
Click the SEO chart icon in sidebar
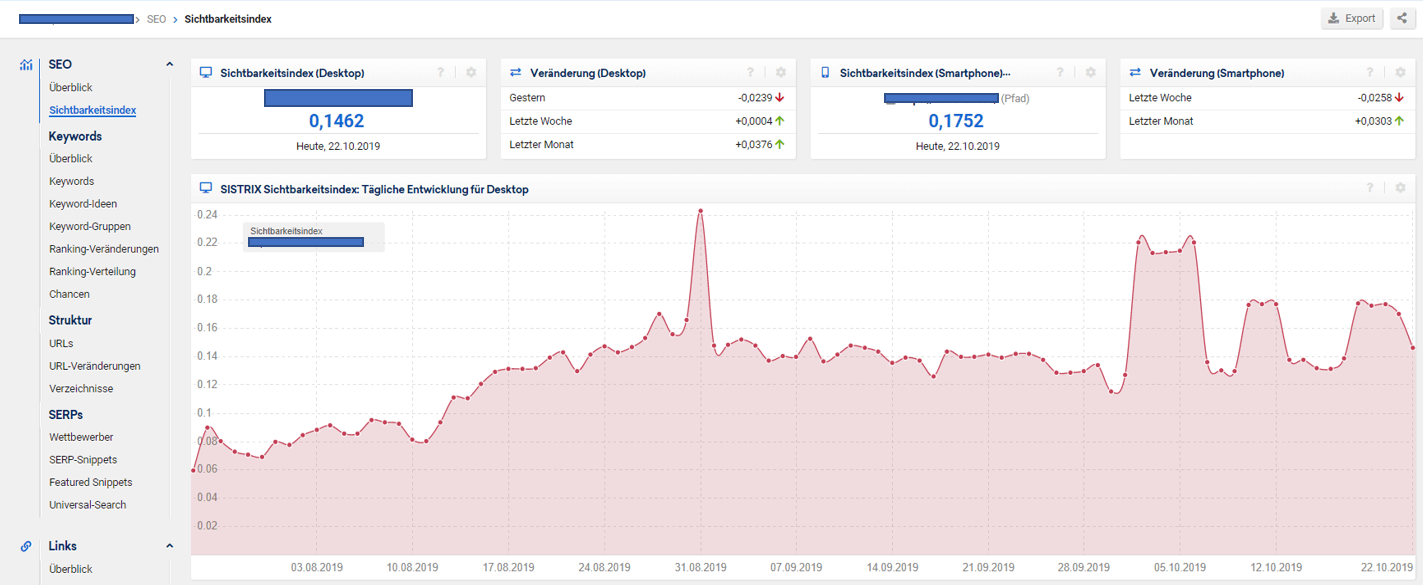(x=26, y=65)
